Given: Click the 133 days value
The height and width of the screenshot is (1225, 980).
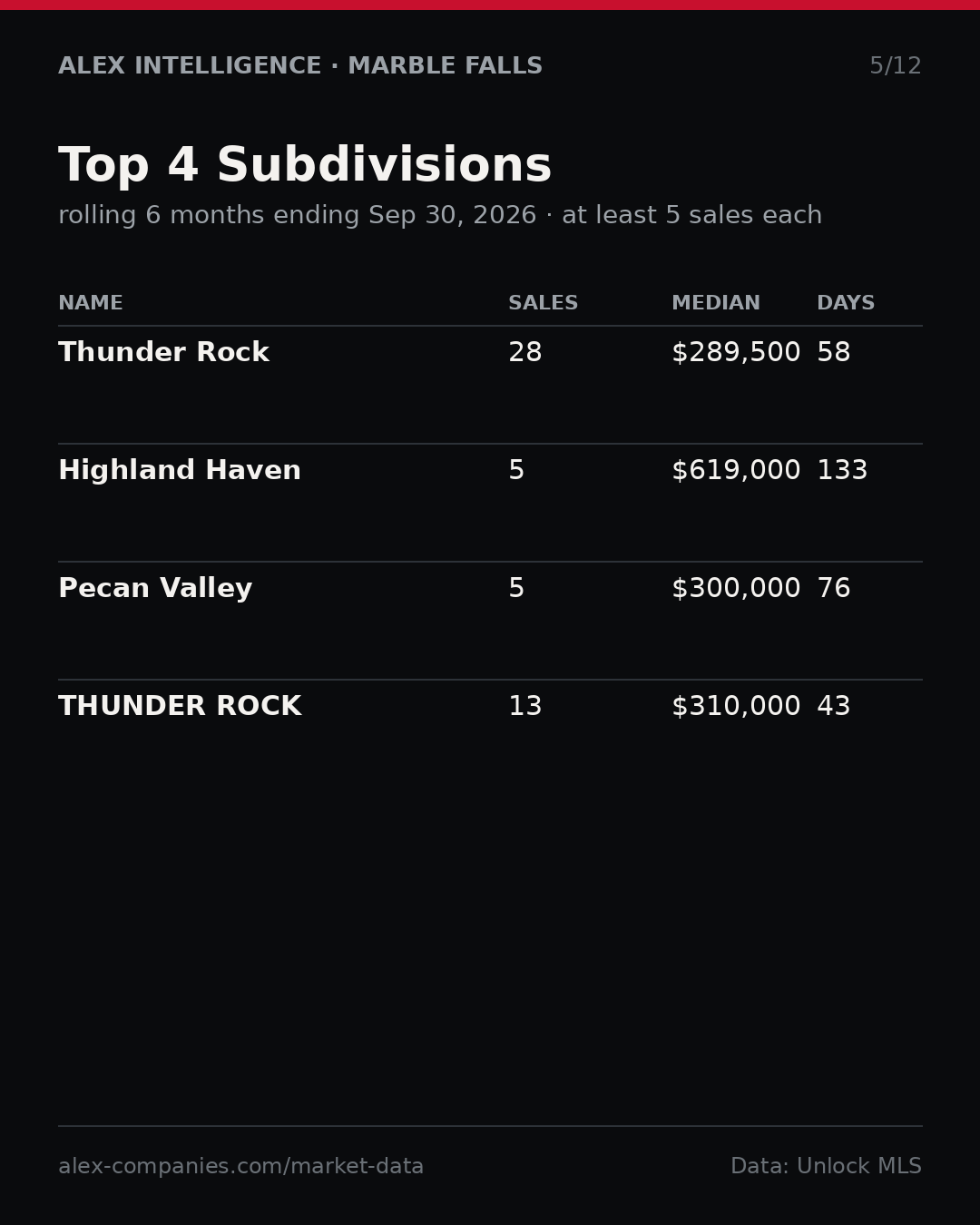Looking at the screenshot, I should 842,471.
